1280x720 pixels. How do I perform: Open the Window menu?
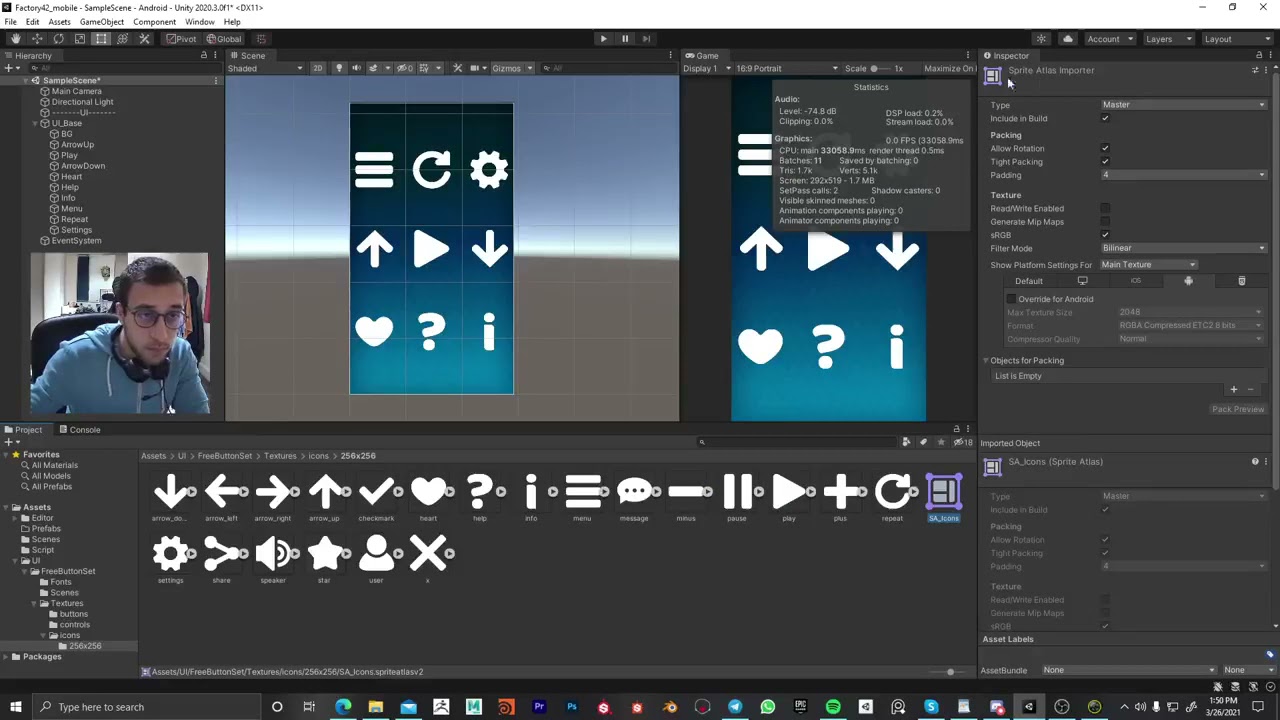tap(199, 22)
